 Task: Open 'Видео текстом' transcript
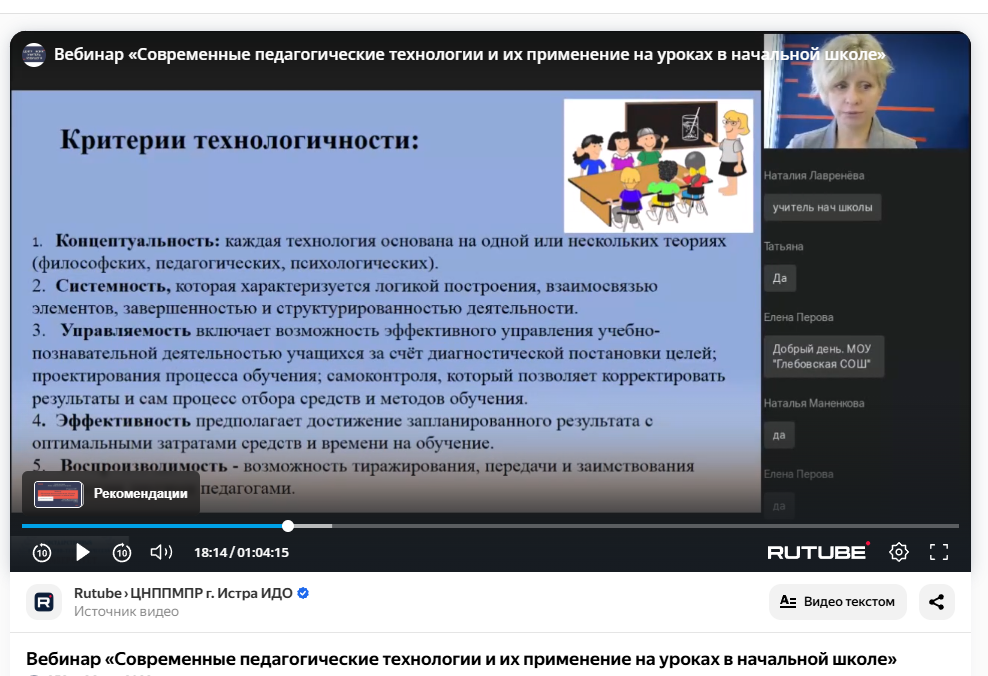837,602
